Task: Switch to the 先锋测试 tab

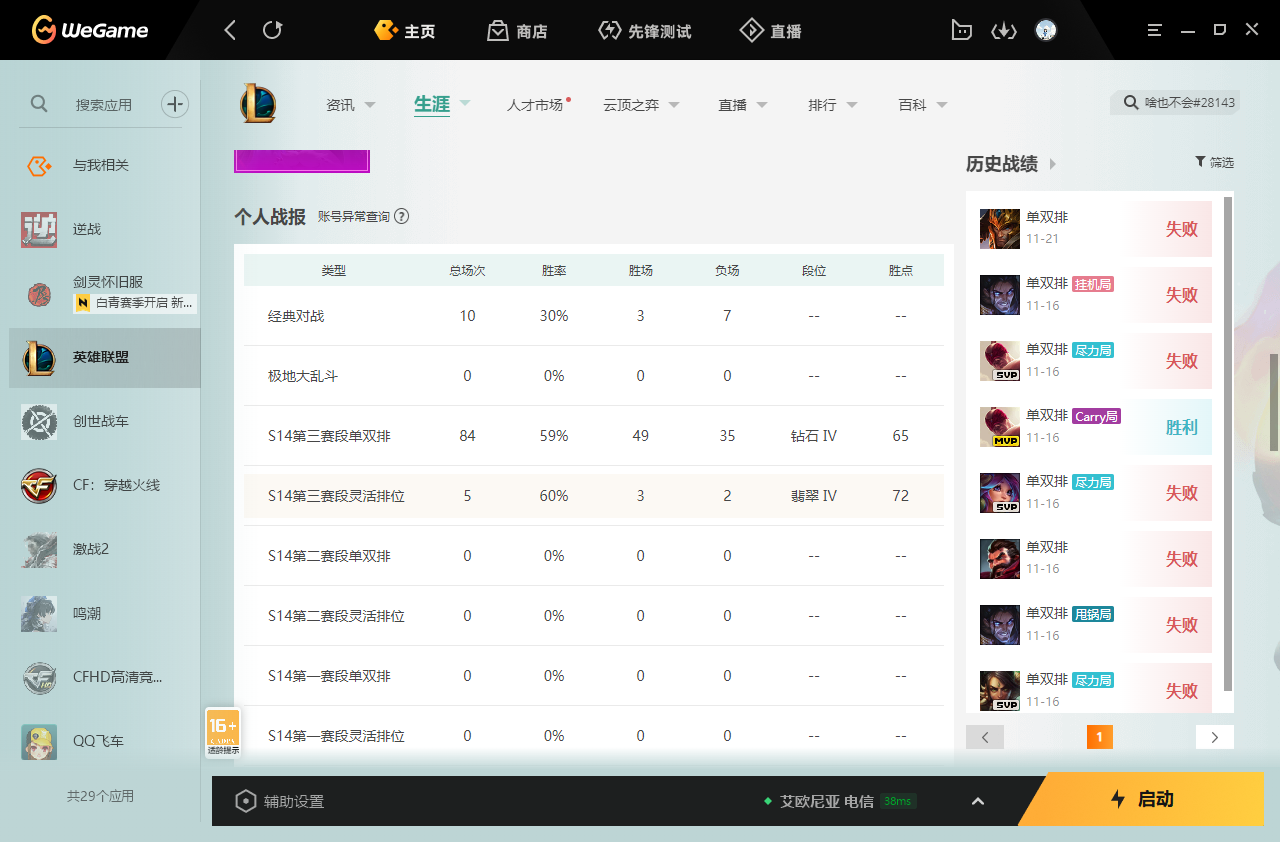Action: point(644,31)
